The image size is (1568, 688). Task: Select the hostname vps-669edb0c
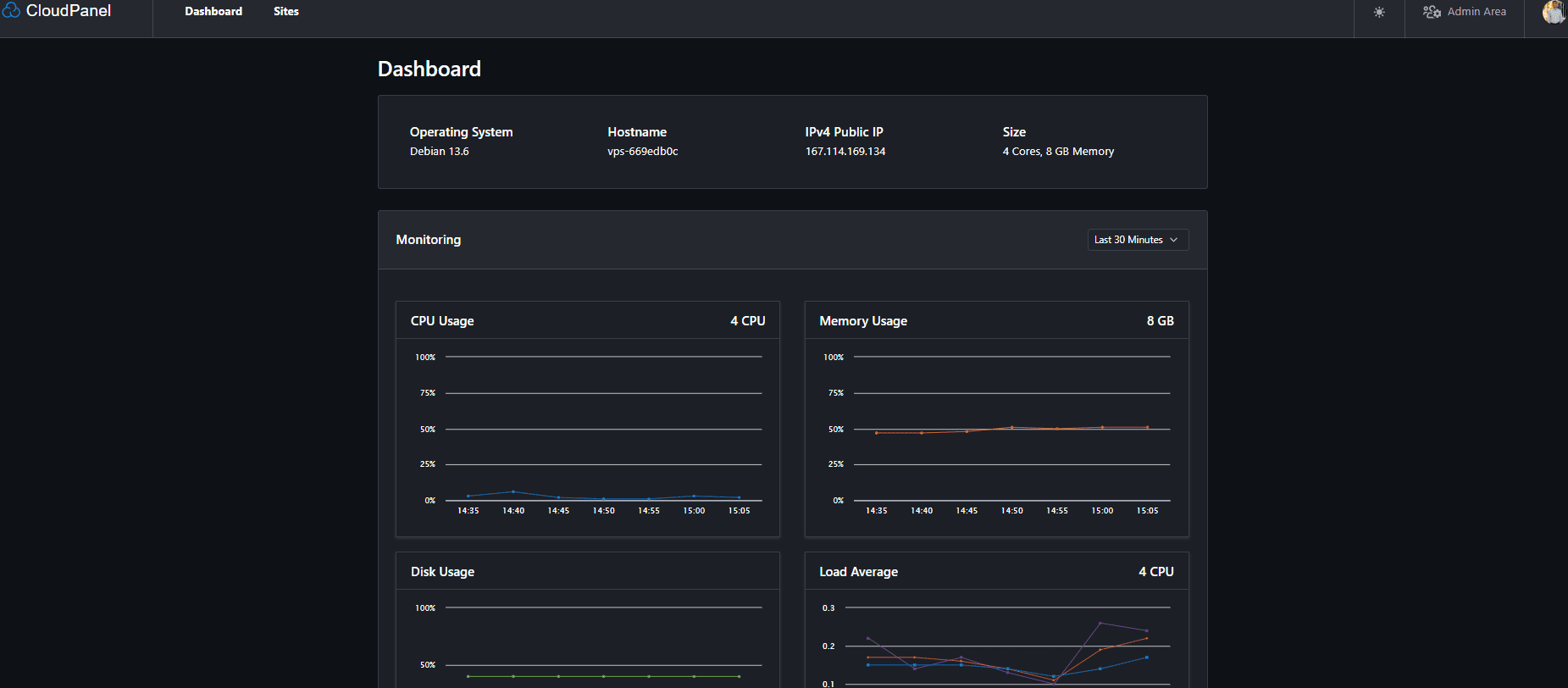(x=643, y=152)
